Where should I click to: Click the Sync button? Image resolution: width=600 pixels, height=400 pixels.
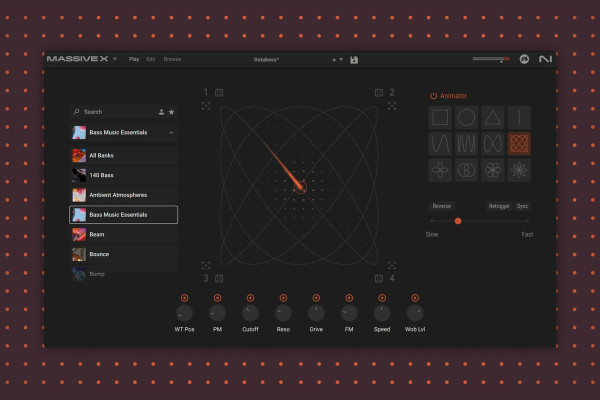522,206
